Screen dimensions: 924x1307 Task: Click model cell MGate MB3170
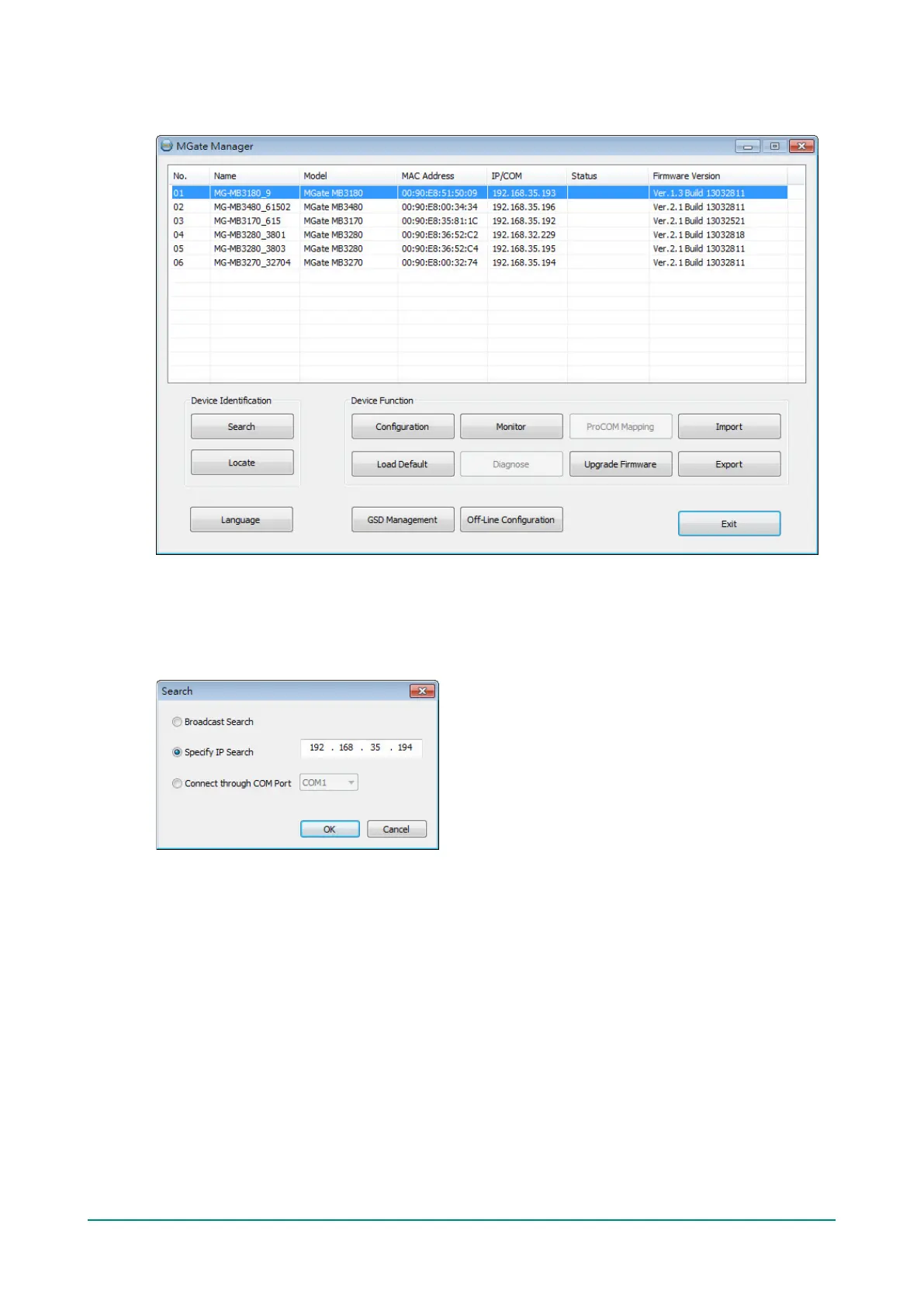point(333,221)
